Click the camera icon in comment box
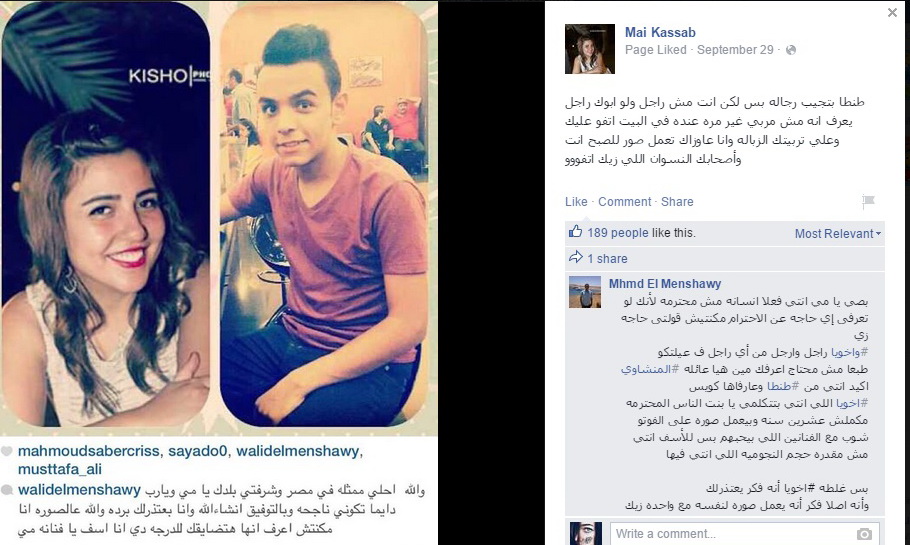The image size is (910, 545). coord(864,534)
